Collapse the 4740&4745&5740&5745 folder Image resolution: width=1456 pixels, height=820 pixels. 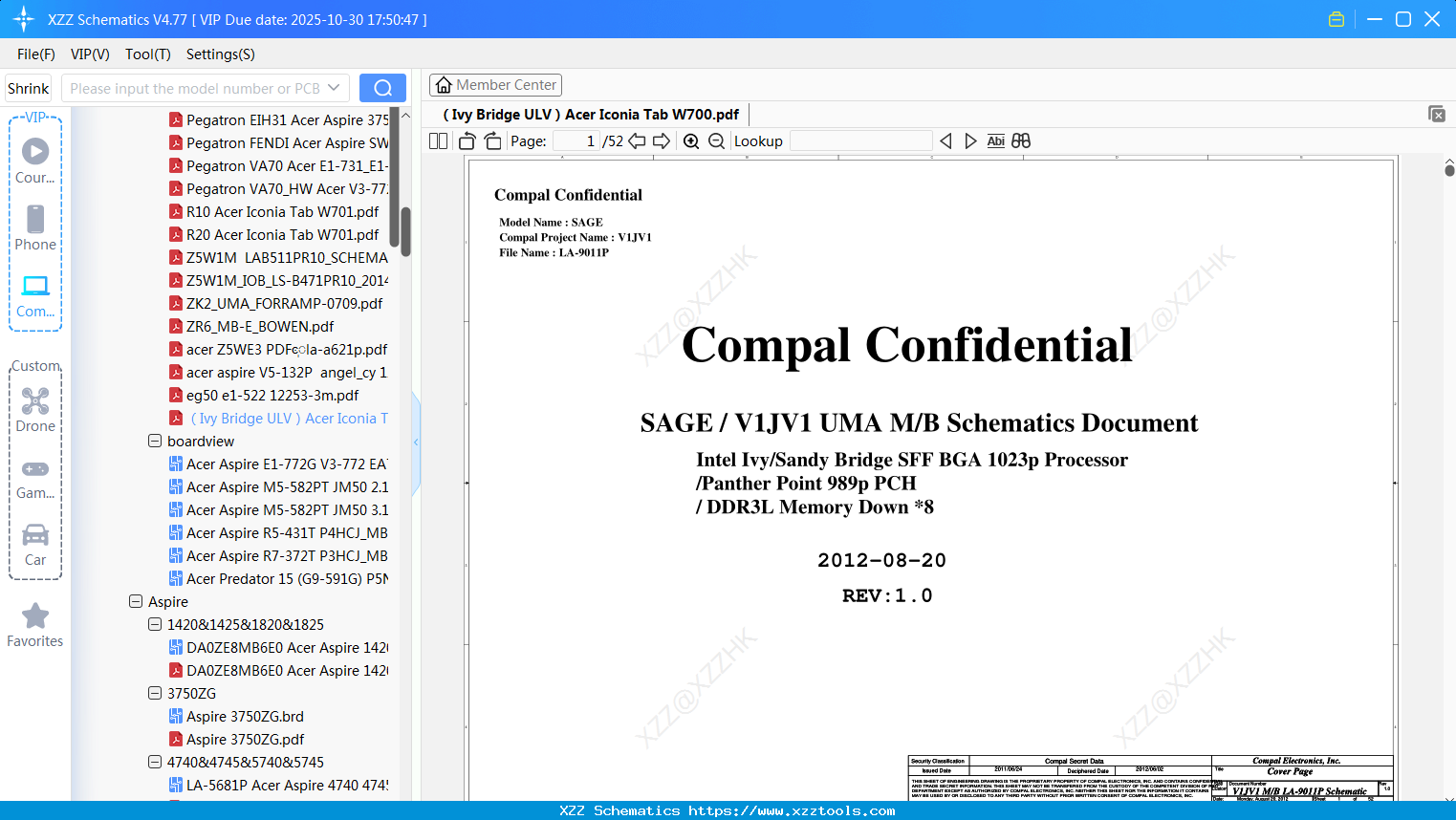(155, 763)
